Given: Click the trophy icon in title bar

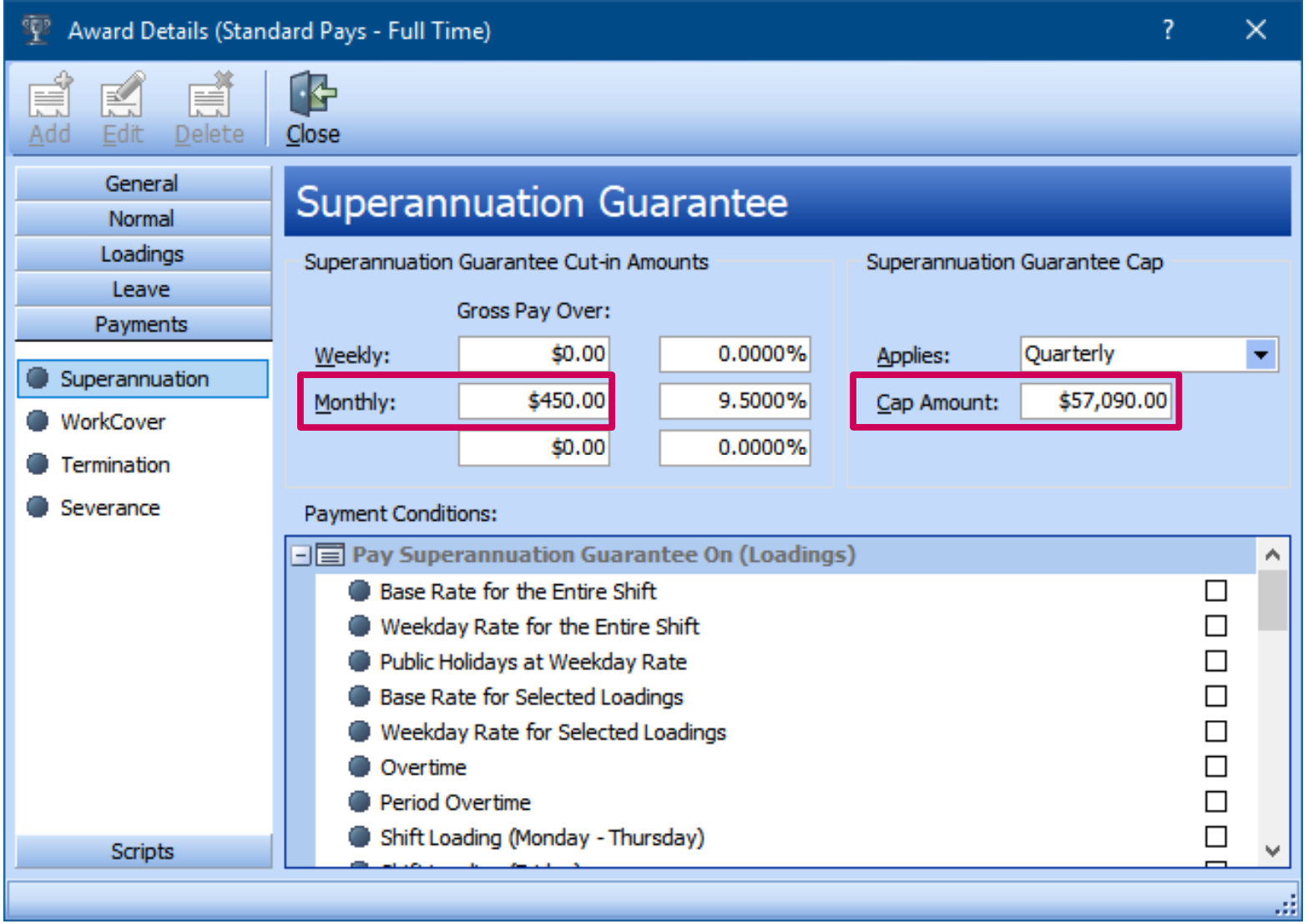Looking at the screenshot, I should (37, 30).
